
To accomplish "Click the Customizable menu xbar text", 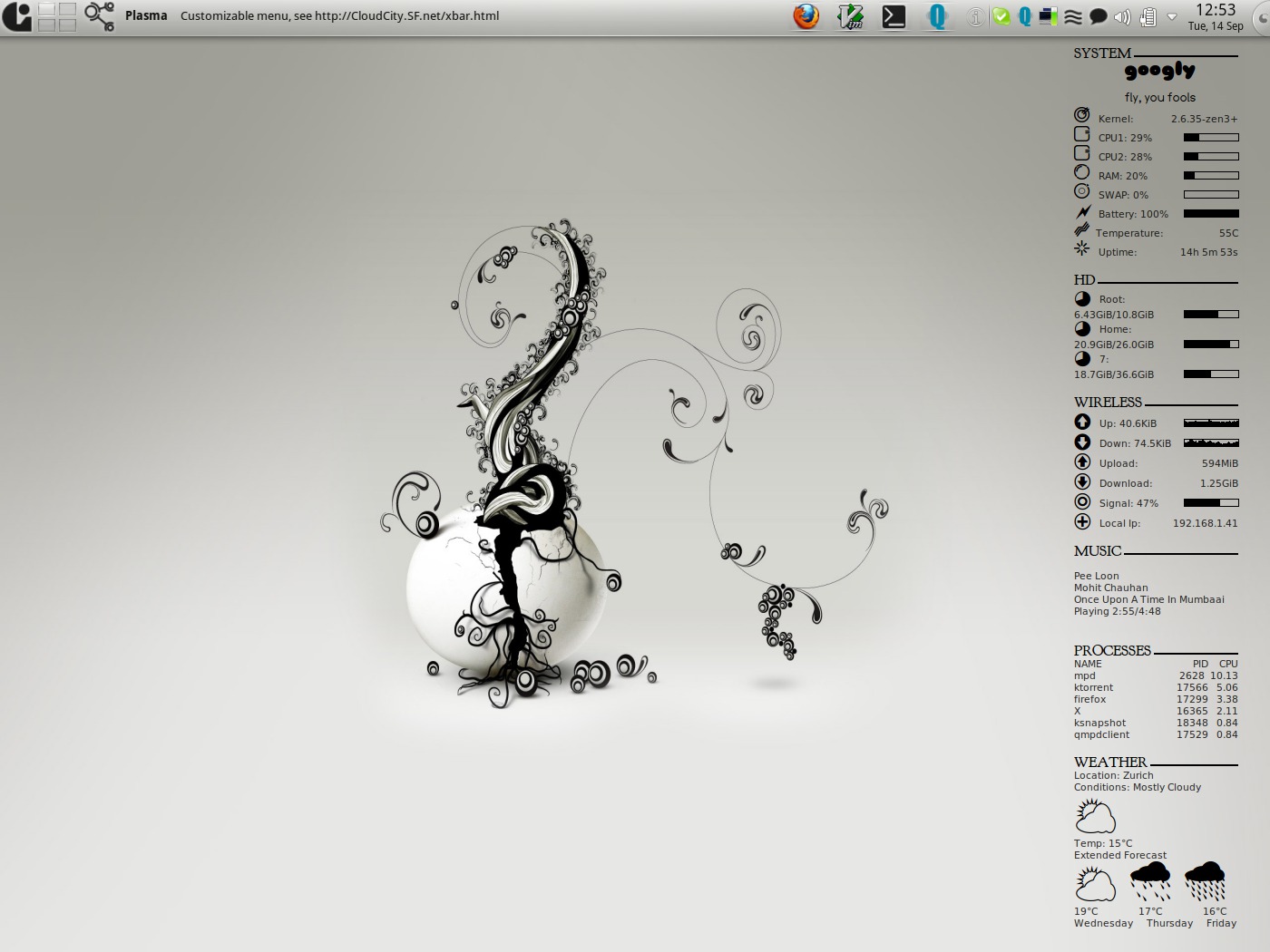I will click(339, 15).
